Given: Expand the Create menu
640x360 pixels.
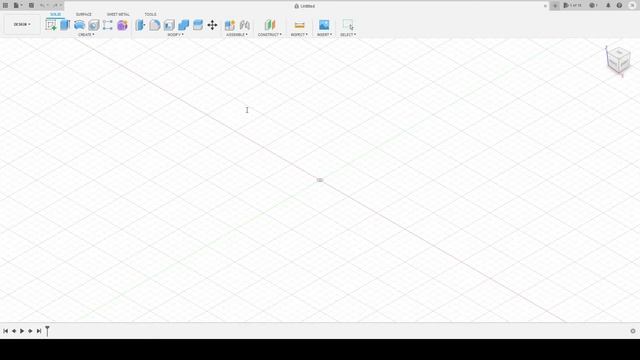Looking at the screenshot, I should coord(86,35).
